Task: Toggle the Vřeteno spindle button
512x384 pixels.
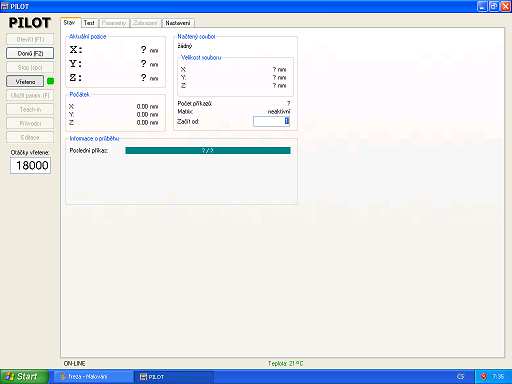Action: click(25, 81)
